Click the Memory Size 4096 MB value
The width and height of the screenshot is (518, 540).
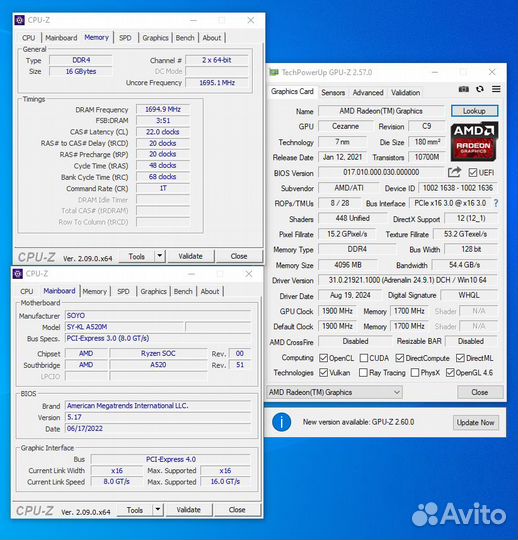[x=348, y=265]
